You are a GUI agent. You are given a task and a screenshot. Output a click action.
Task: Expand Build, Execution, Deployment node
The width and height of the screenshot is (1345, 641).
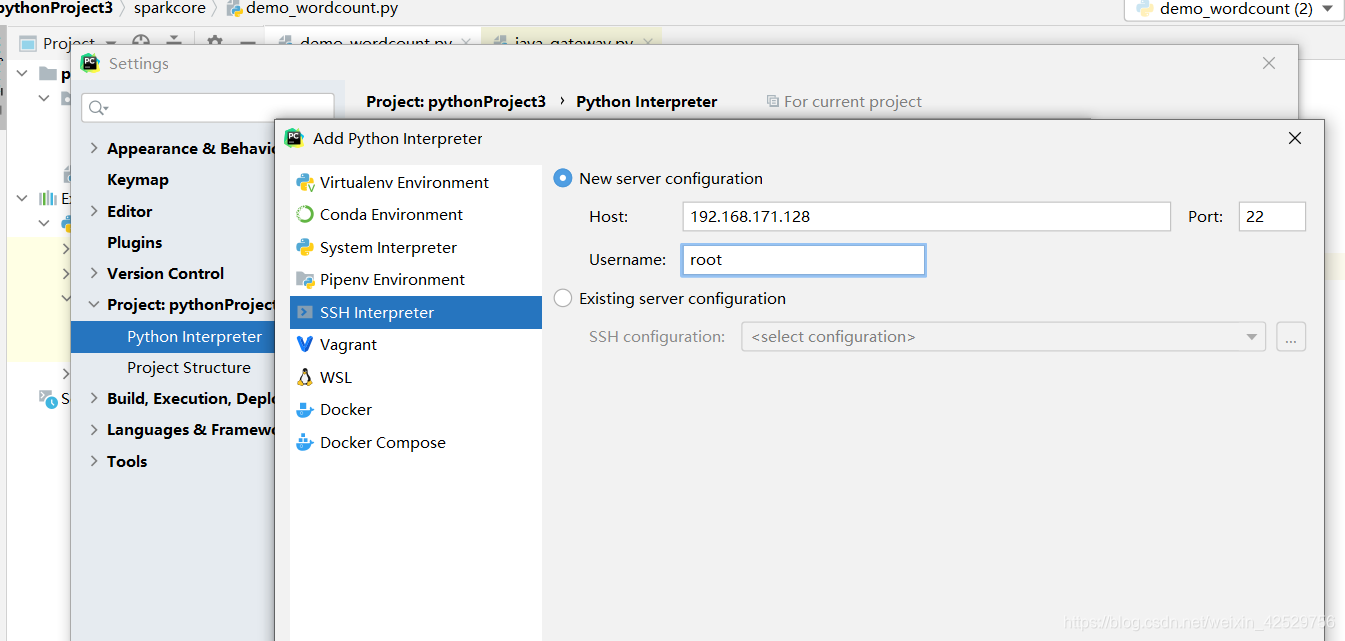(94, 399)
